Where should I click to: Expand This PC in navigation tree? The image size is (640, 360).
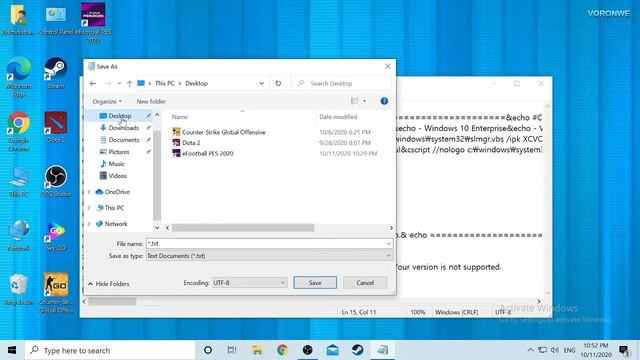click(x=89, y=208)
